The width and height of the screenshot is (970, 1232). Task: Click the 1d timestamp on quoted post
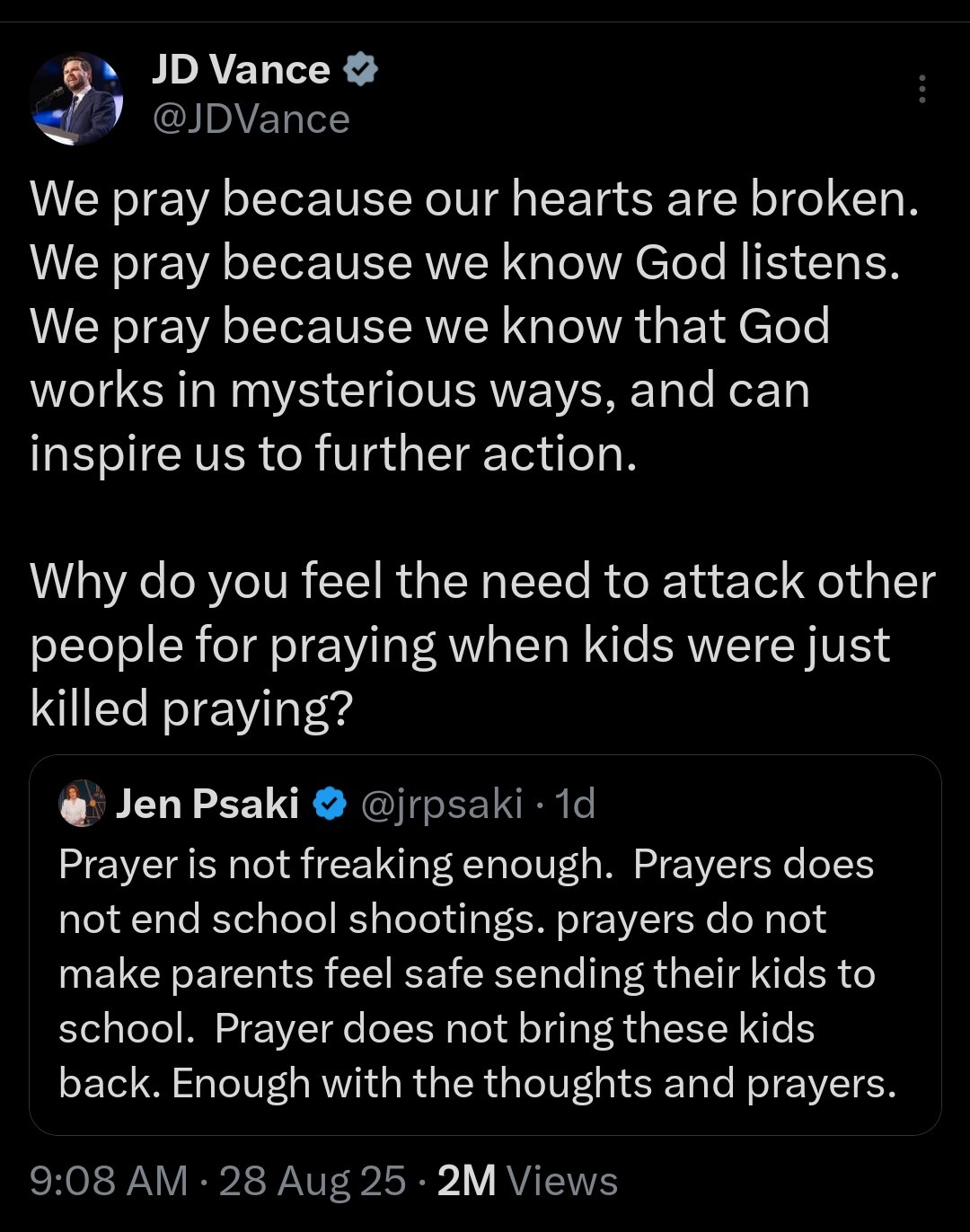pyautogui.click(x=575, y=805)
